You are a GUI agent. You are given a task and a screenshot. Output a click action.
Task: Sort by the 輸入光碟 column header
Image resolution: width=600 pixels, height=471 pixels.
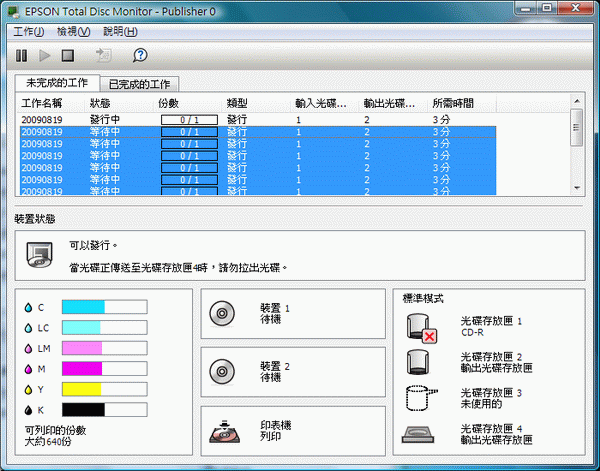click(x=326, y=103)
